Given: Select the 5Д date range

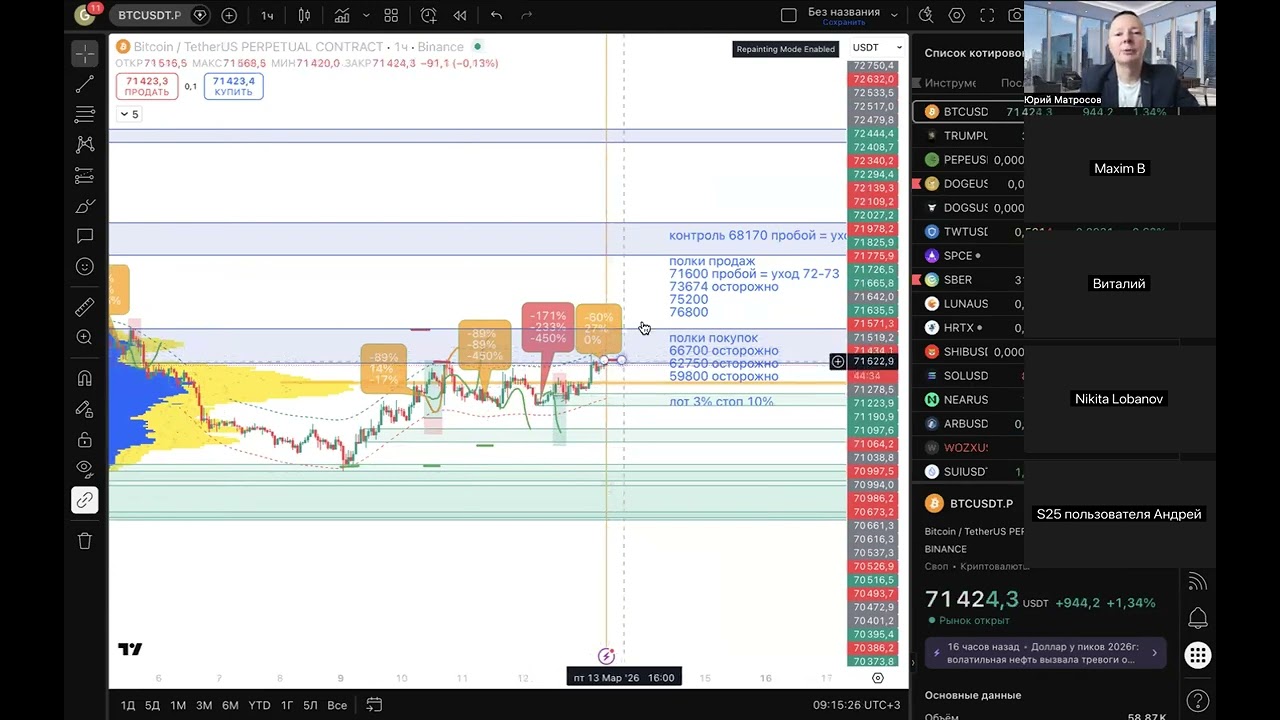Looking at the screenshot, I should tap(152, 705).
